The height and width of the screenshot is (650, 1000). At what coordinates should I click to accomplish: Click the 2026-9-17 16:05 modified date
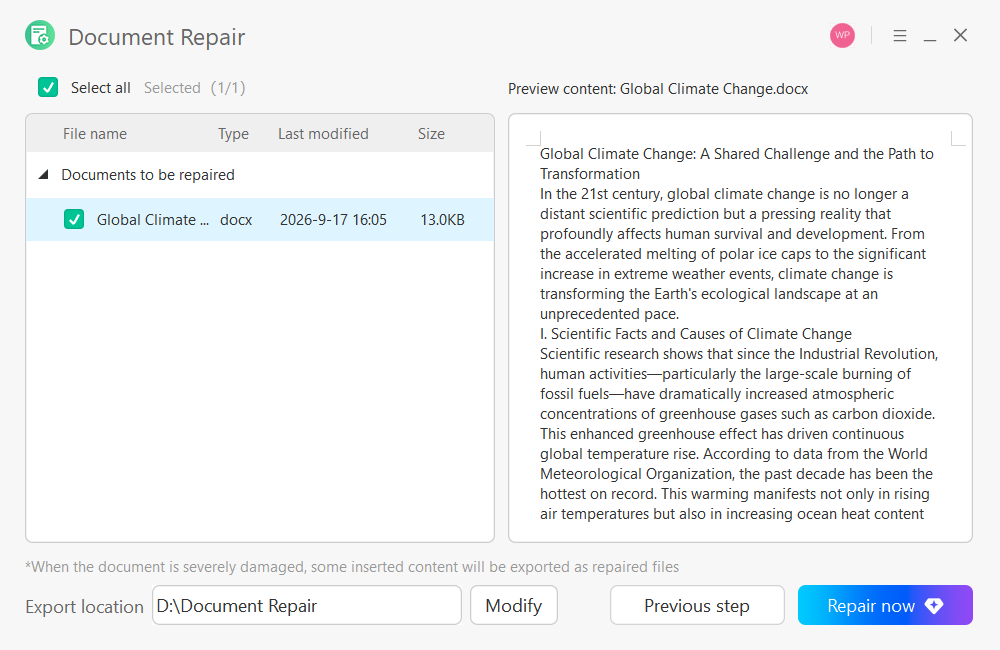333,219
